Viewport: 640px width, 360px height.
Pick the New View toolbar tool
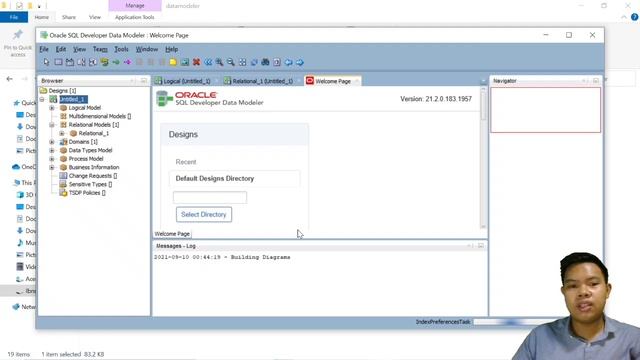69,62
